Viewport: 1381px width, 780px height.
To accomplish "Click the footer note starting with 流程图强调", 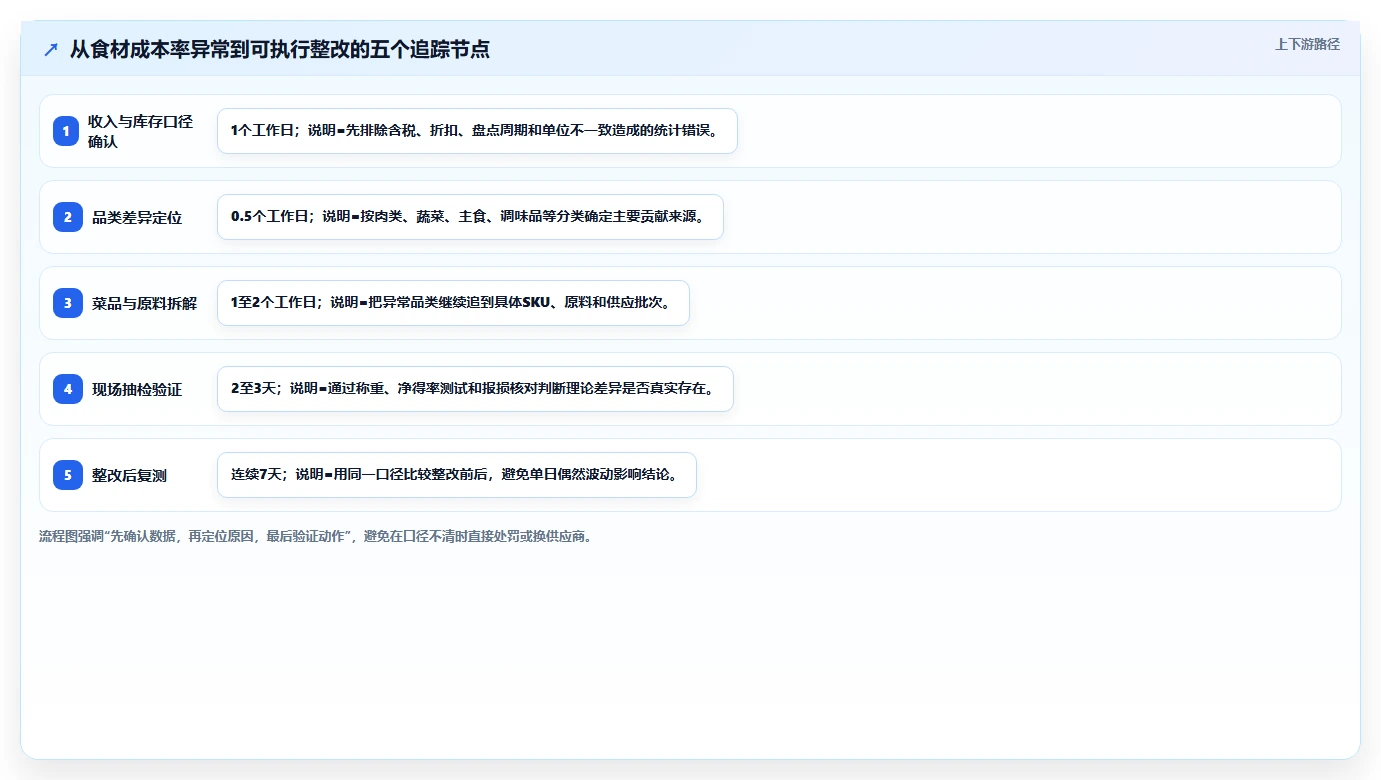I will point(315,536).
